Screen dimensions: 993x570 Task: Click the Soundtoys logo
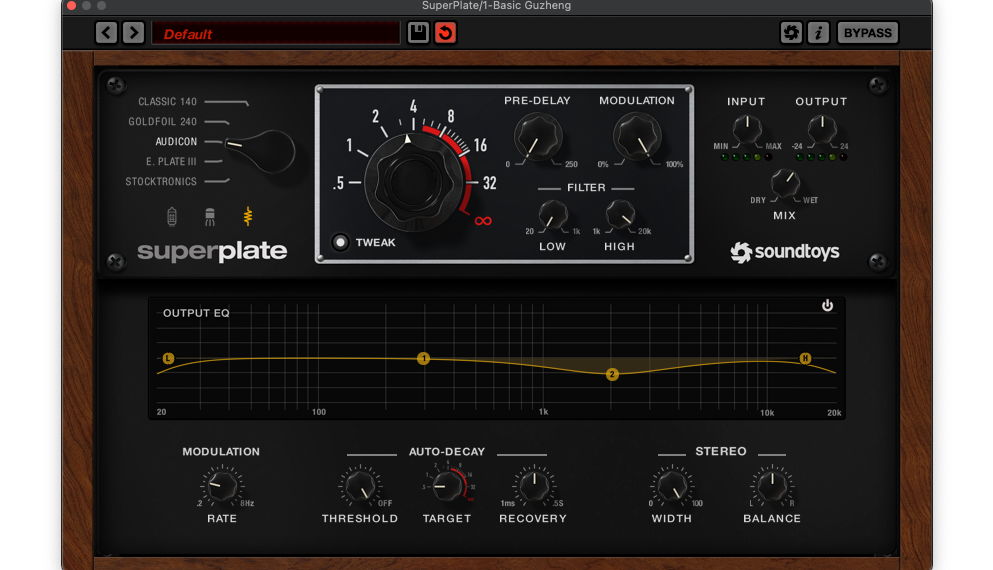785,252
